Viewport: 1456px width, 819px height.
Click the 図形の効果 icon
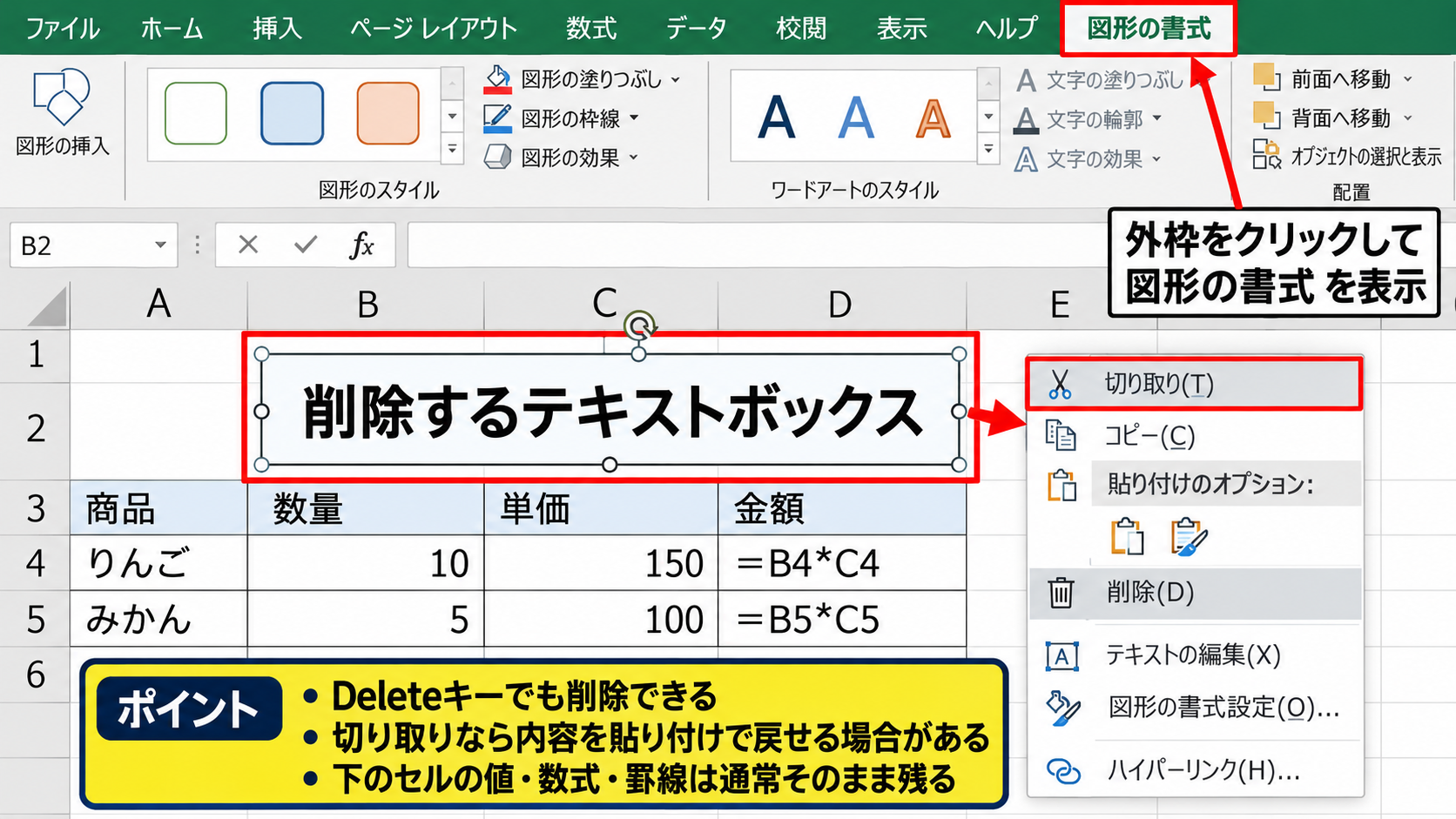pos(497,158)
